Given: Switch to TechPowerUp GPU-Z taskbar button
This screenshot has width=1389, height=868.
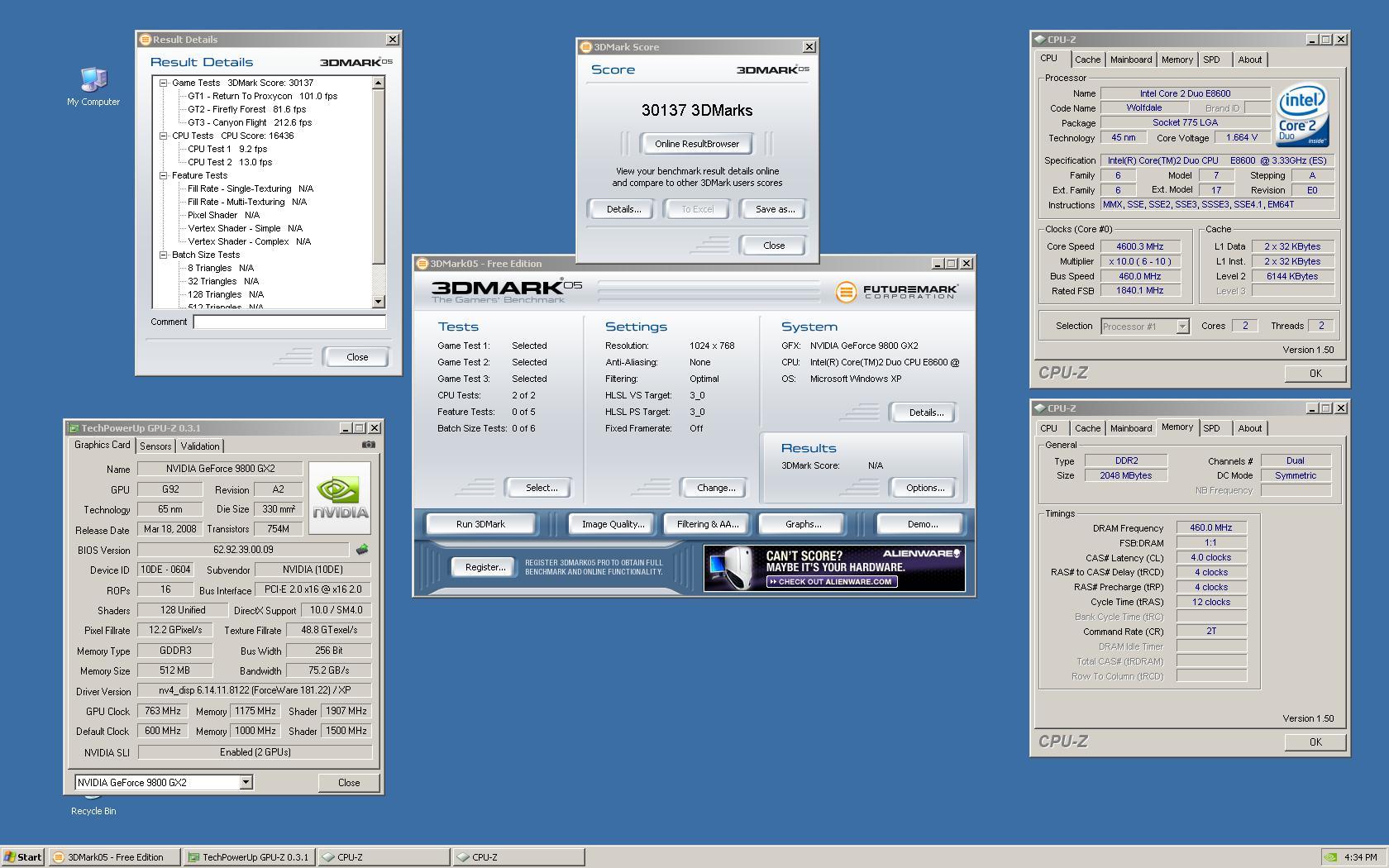Looking at the screenshot, I should pyautogui.click(x=250, y=857).
